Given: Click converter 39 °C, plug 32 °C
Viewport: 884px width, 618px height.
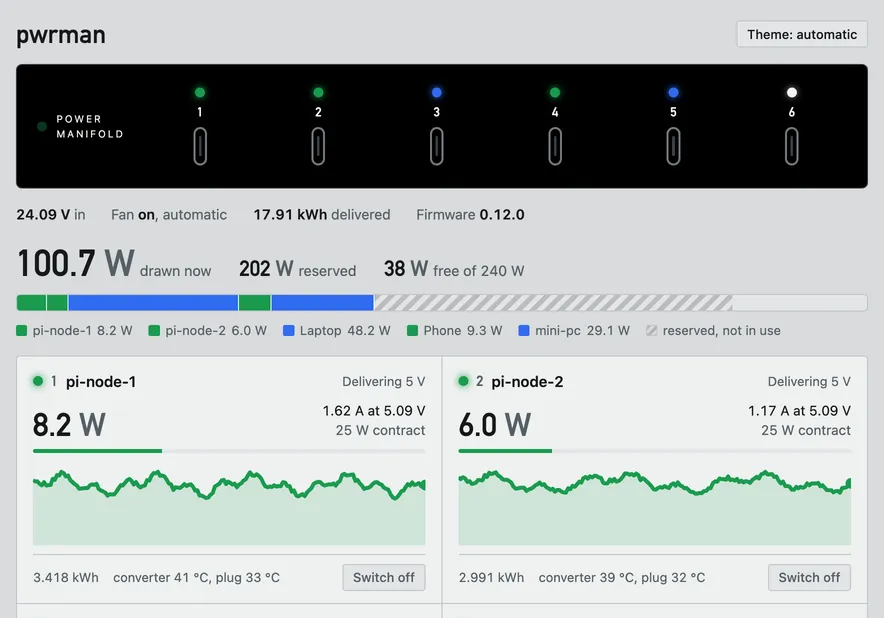Looking at the screenshot, I should pyautogui.click(x=622, y=577).
